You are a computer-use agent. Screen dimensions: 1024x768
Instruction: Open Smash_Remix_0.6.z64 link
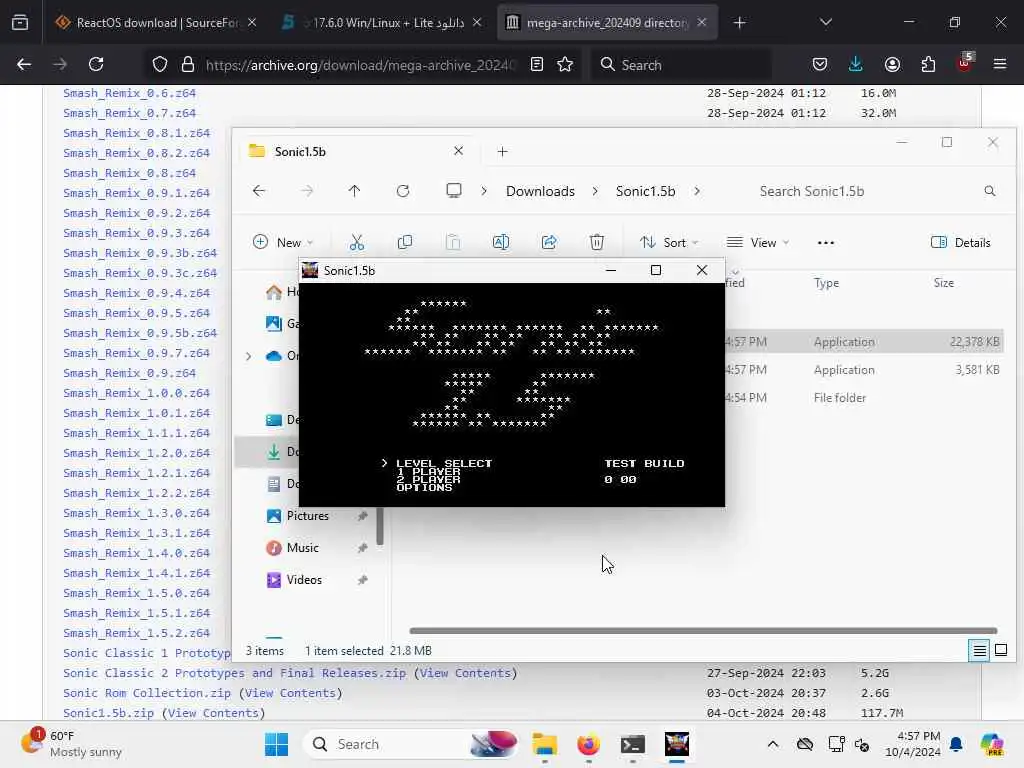click(x=129, y=93)
